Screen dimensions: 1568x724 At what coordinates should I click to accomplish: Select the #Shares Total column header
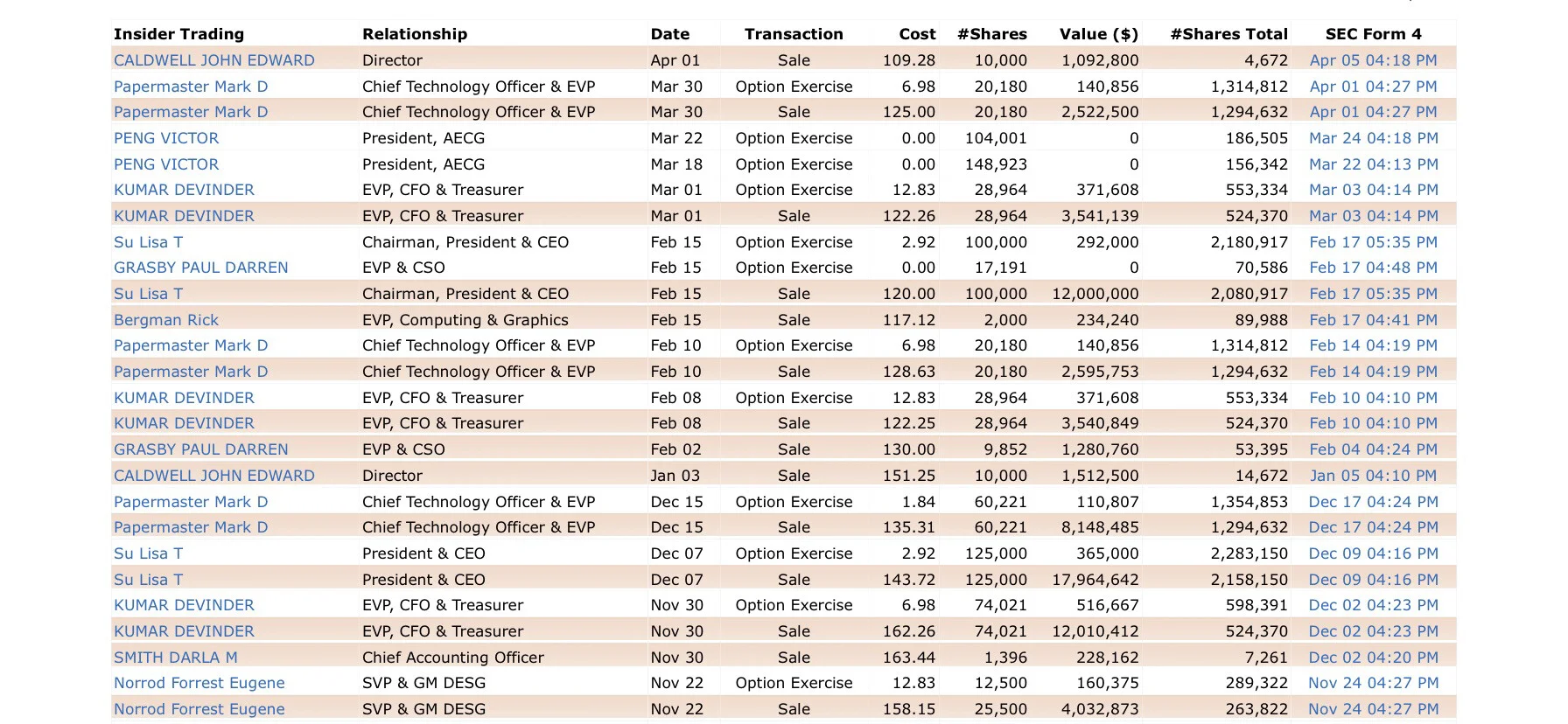(1228, 34)
